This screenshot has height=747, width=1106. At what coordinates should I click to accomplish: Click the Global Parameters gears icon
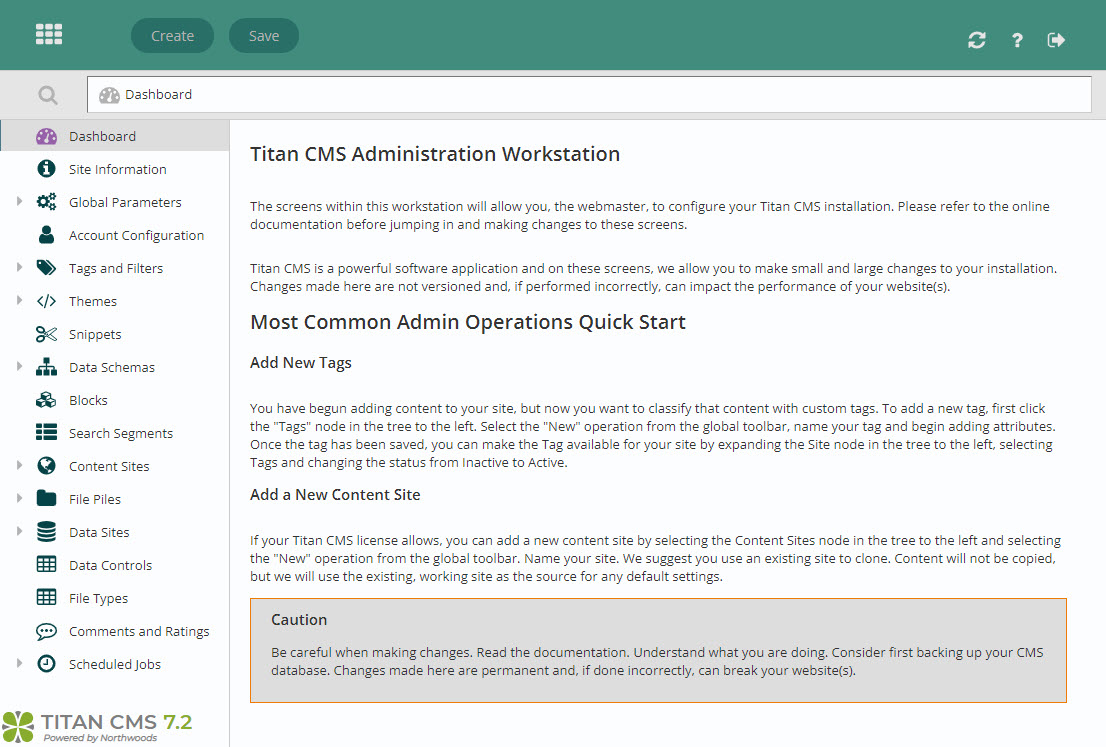click(x=47, y=202)
